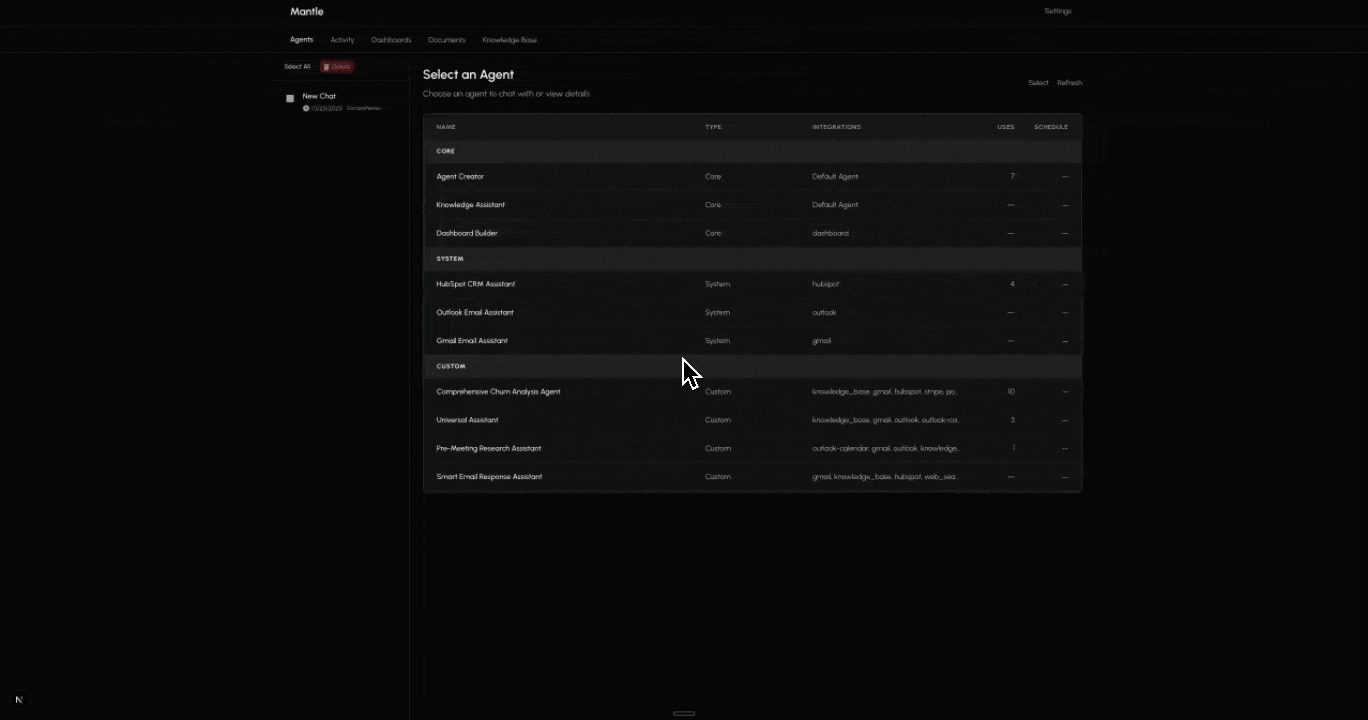The width and height of the screenshot is (1368, 720).
Task: Click the red Delete button
Action: click(x=337, y=66)
